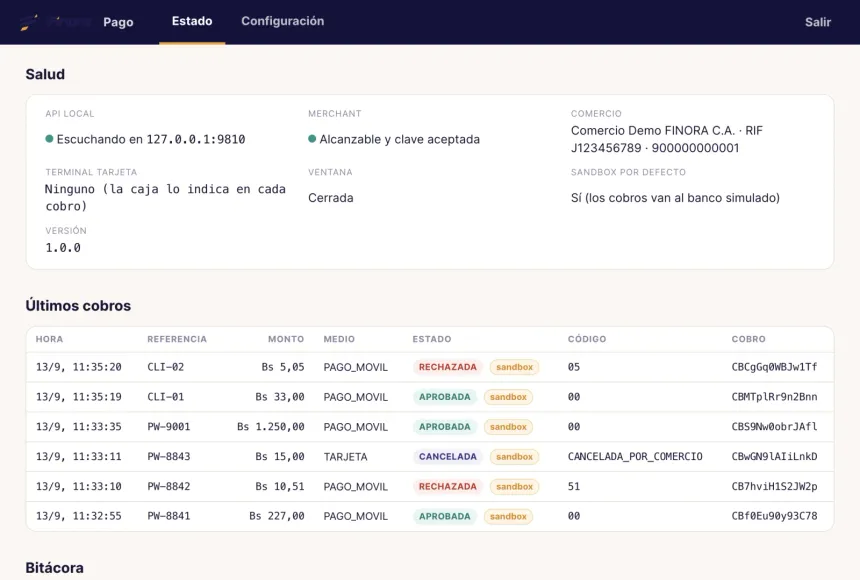Click reference CLI-02 in the table
This screenshot has height=580, width=860.
[166, 367]
